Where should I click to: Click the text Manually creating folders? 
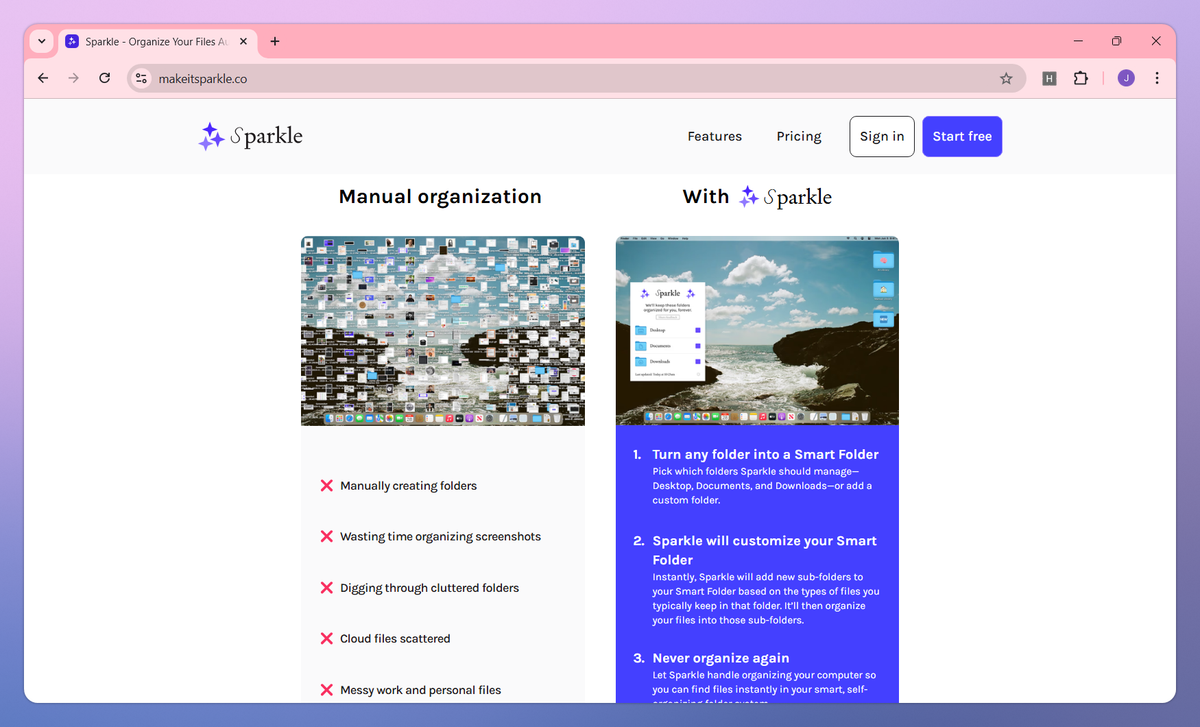pyautogui.click(x=408, y=486)
